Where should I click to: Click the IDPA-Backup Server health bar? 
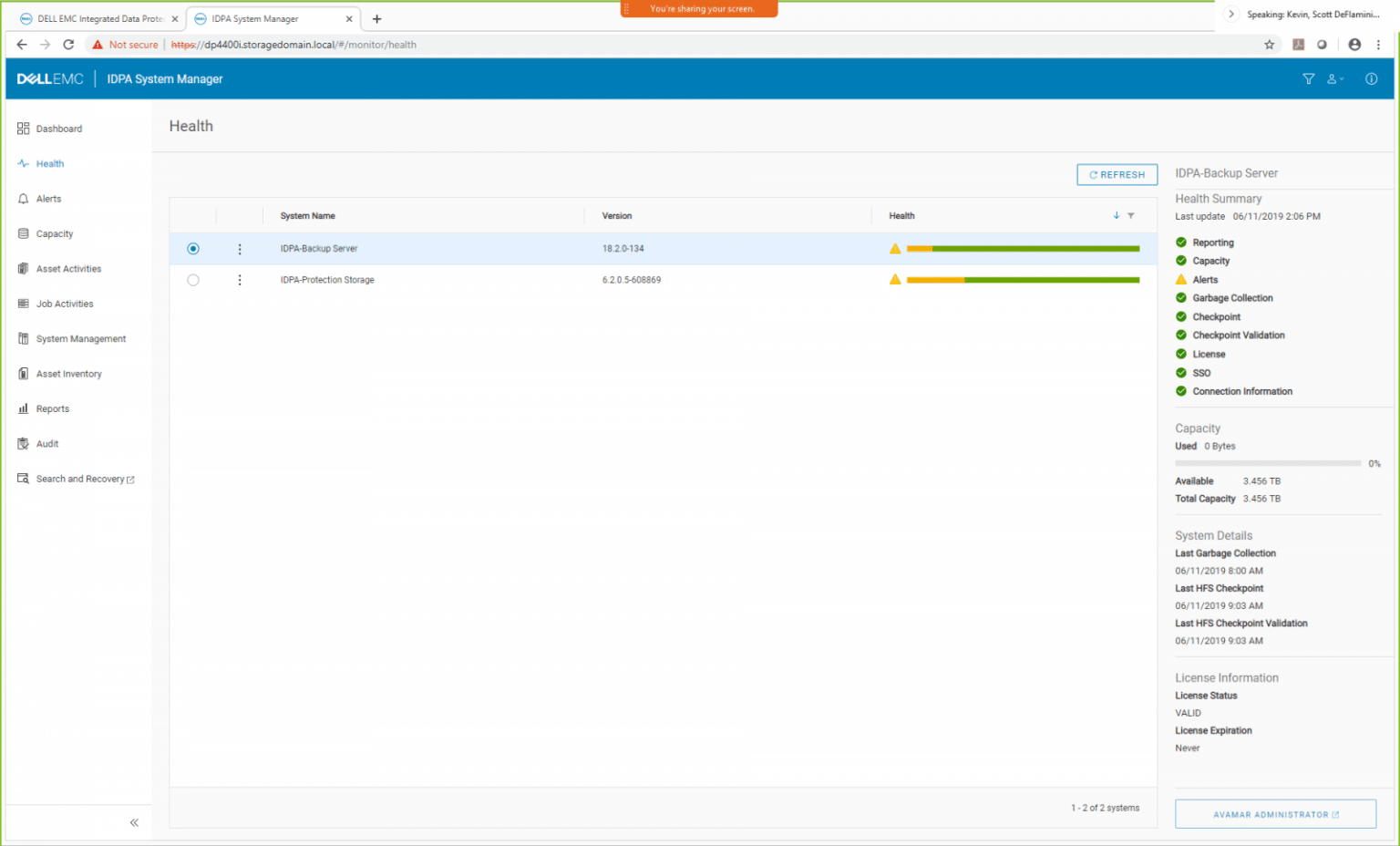[x=1023, y=249]
